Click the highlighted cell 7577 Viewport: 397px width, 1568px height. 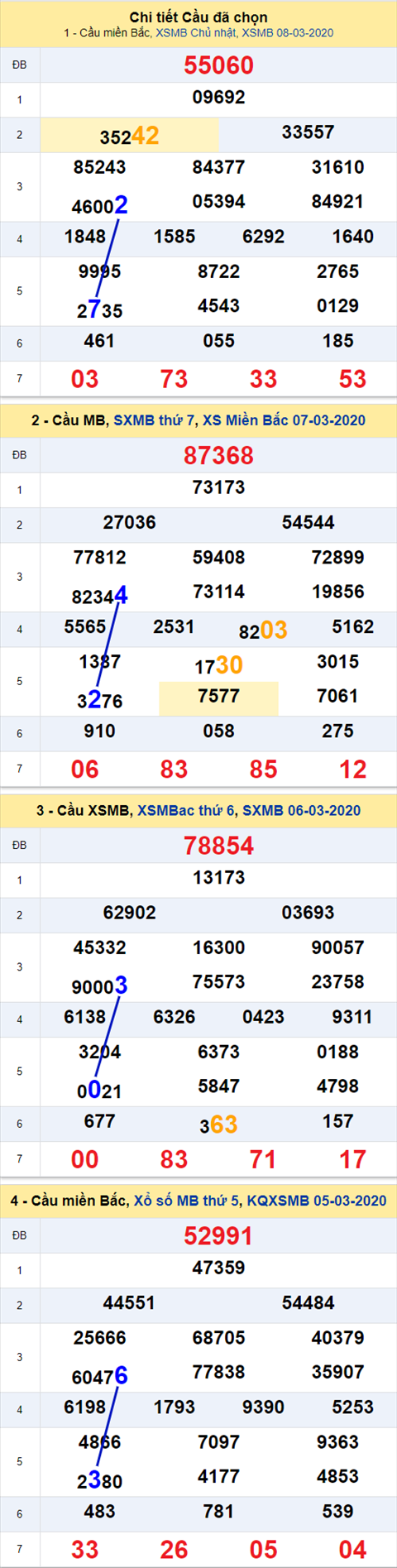(x=218, y=698)
